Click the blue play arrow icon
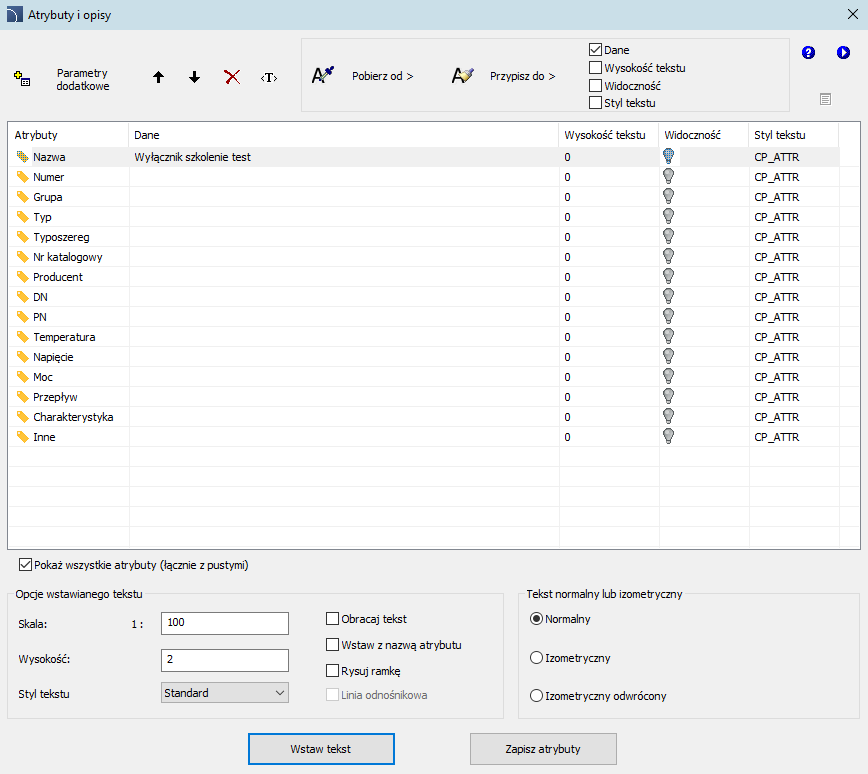 [x=844, y=52]
